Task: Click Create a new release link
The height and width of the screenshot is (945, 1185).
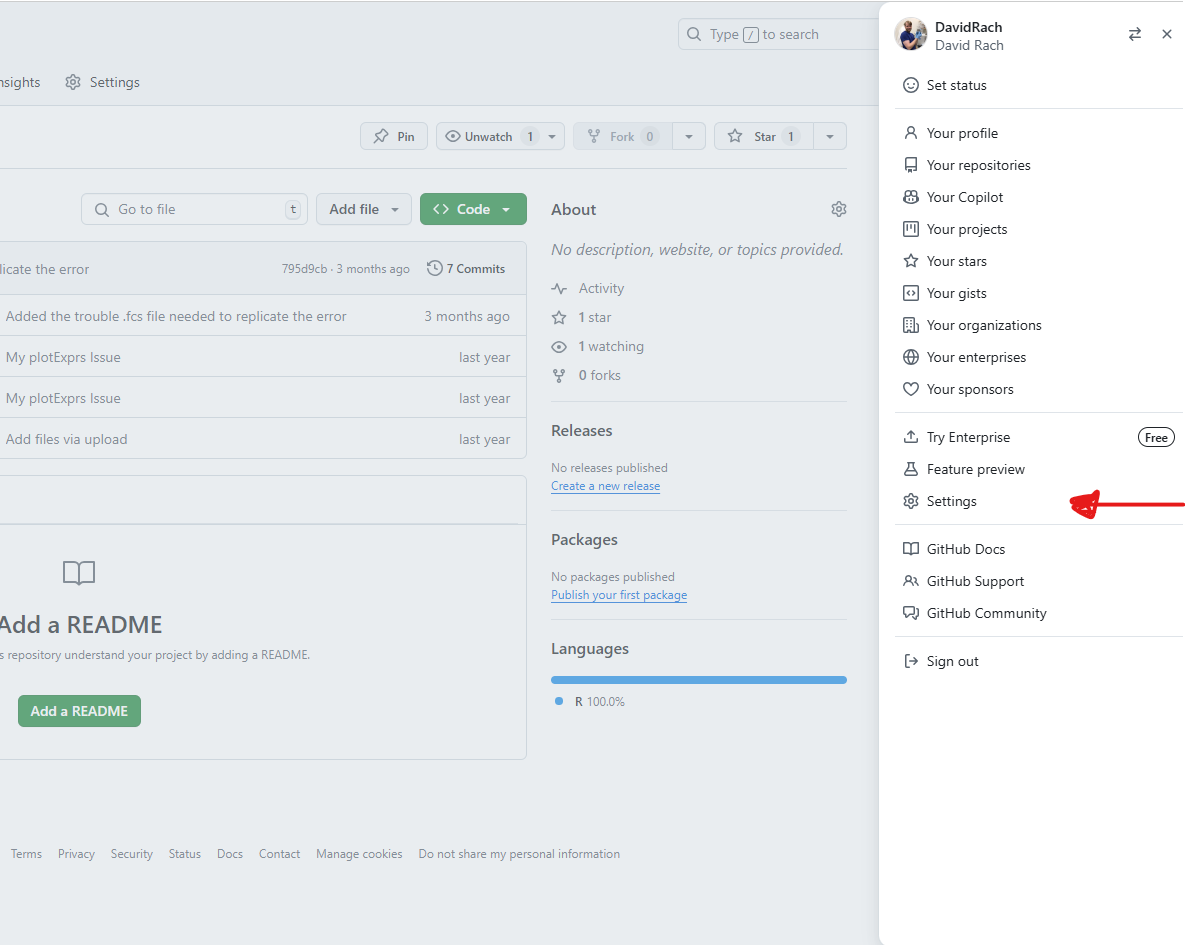Action: [x=605, y=486]
